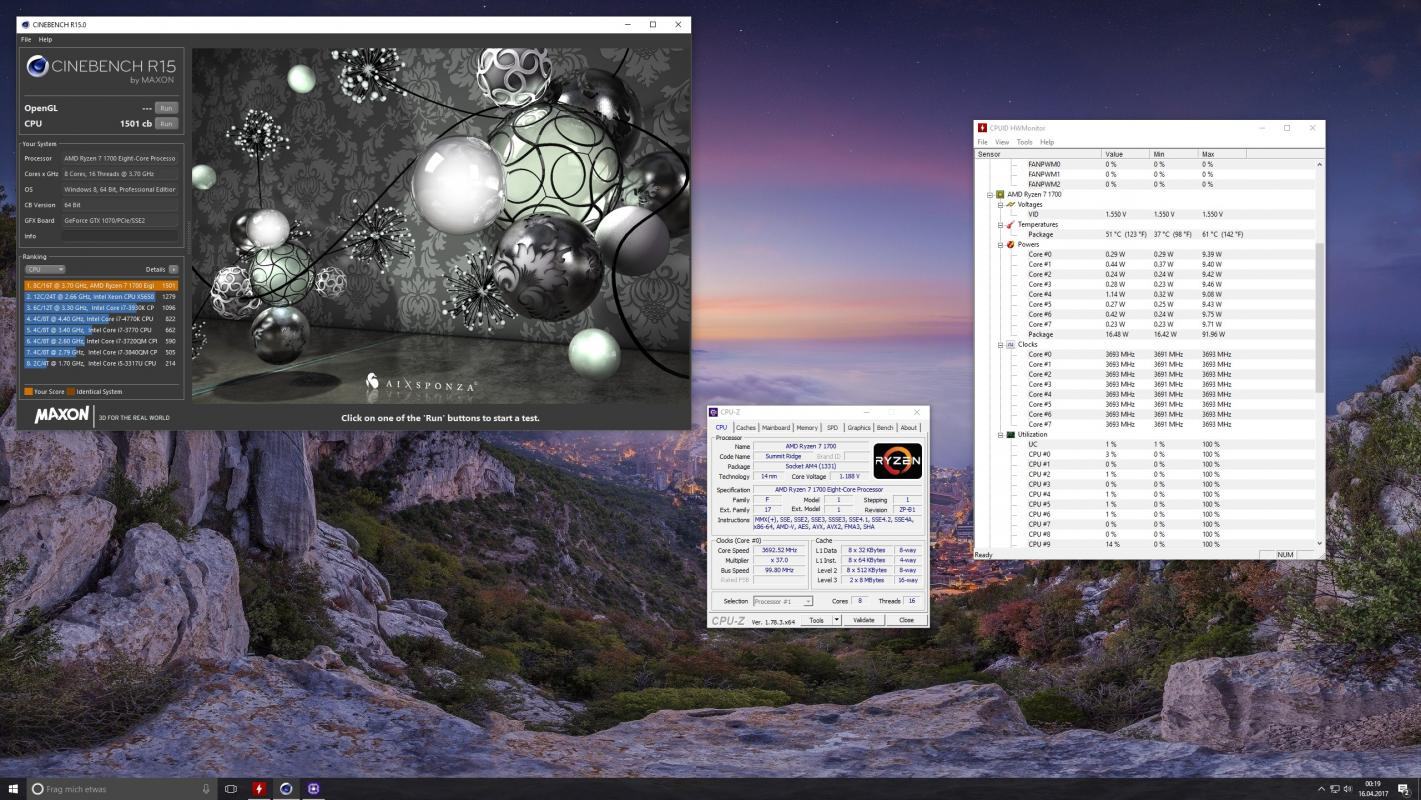1421x800 pixels.
Task: Open HWMonitor Tools menu
Action: tap(1025, 142)
